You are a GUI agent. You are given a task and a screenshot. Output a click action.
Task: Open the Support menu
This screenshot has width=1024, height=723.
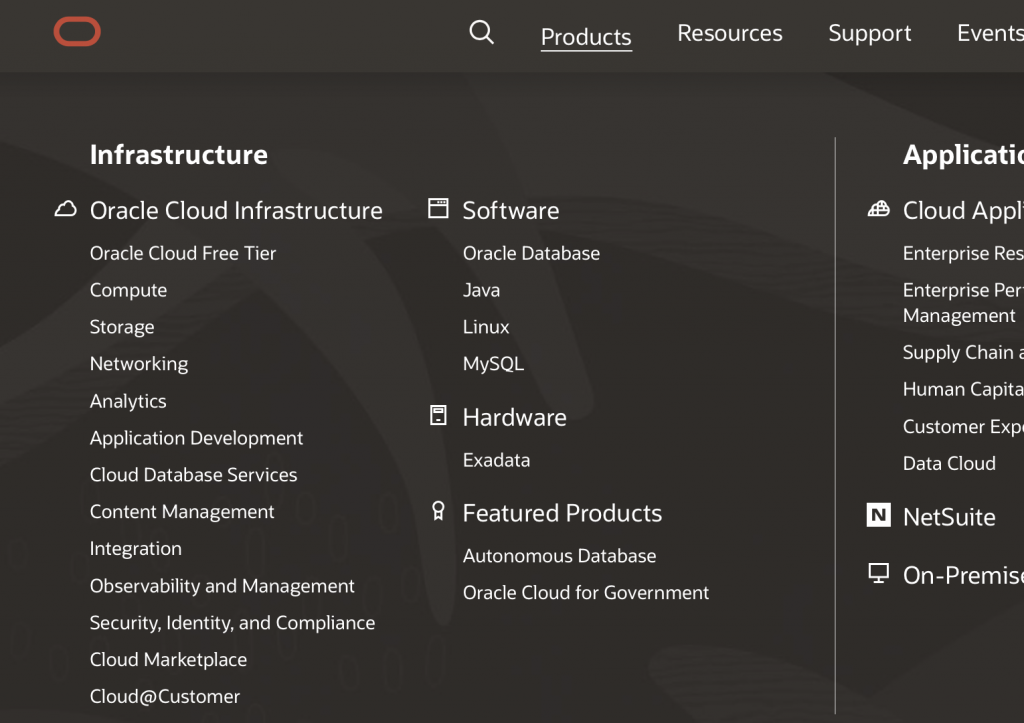tap(870, 33)
